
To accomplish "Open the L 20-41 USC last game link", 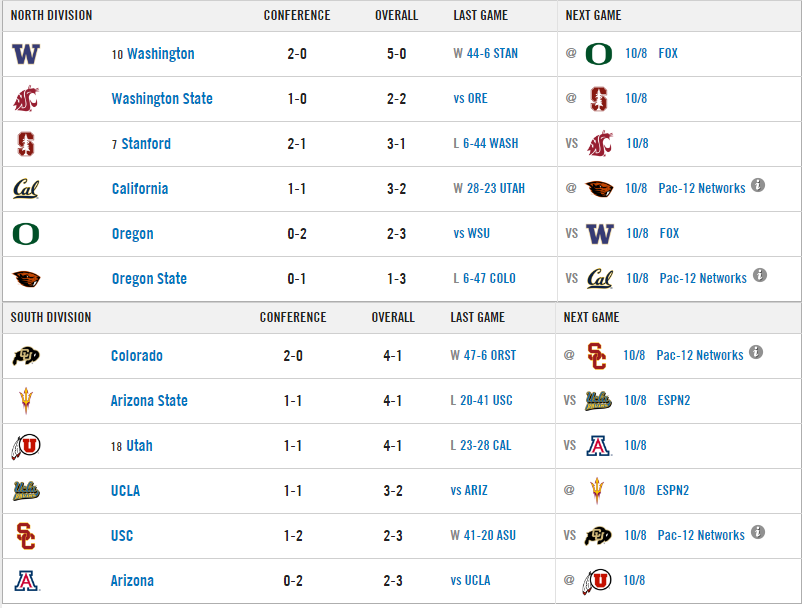I will (x=481, y=400).
